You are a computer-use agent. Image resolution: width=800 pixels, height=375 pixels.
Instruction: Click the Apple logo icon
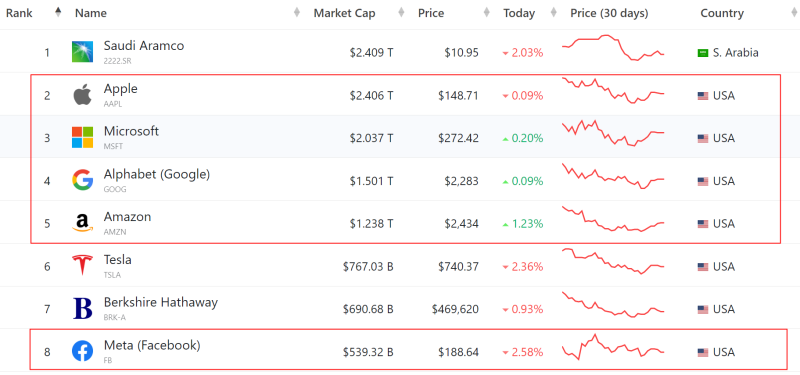click(x=83, y=95)
